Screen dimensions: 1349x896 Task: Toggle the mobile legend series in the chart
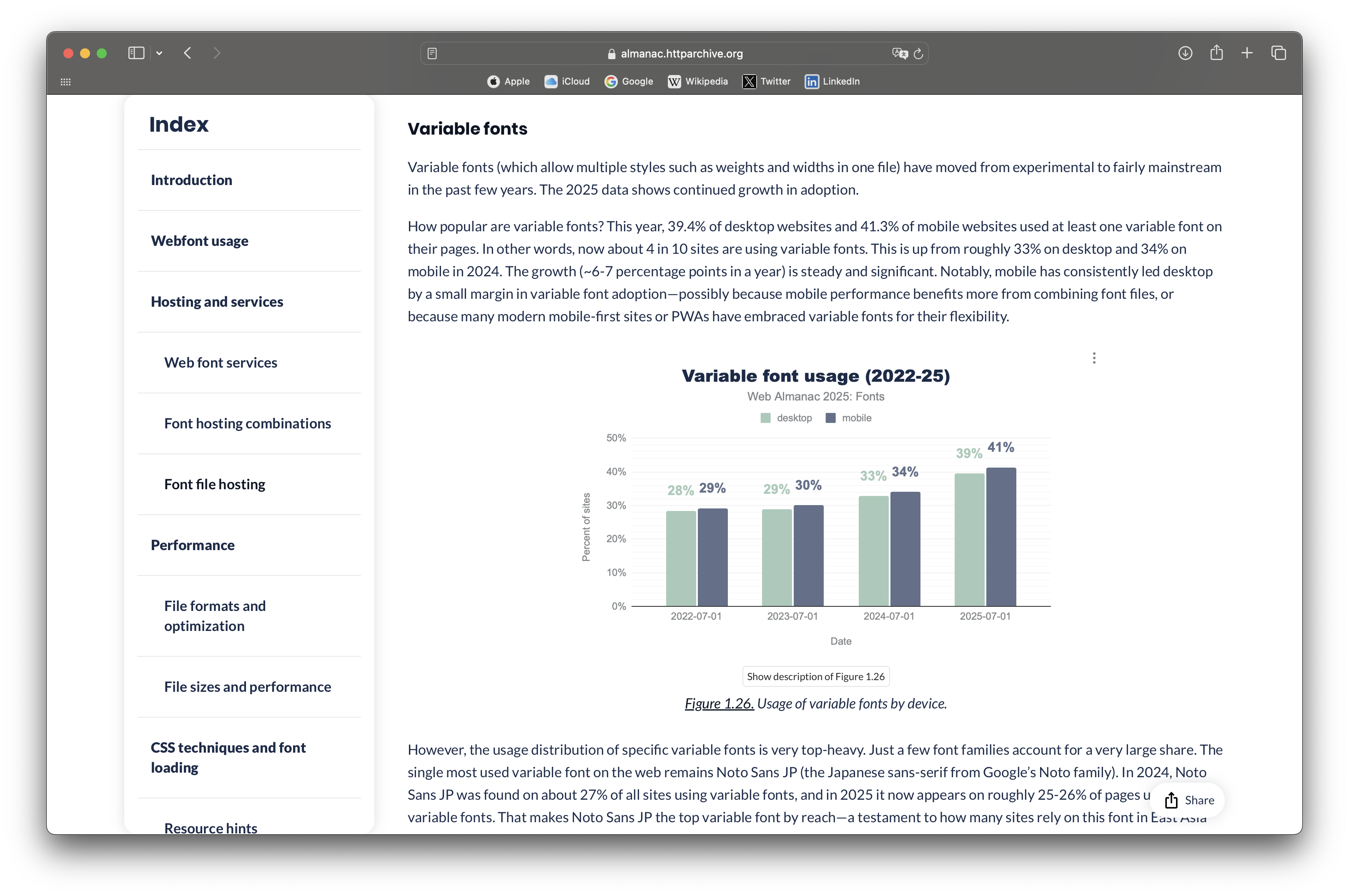pyautogui.click(x=849, y=418)
